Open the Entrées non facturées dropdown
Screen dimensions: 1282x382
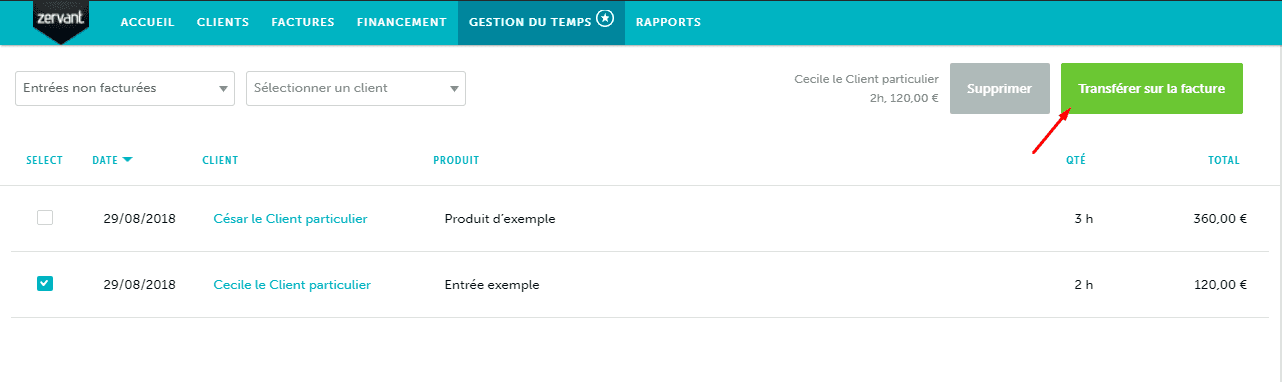[125, 88]
